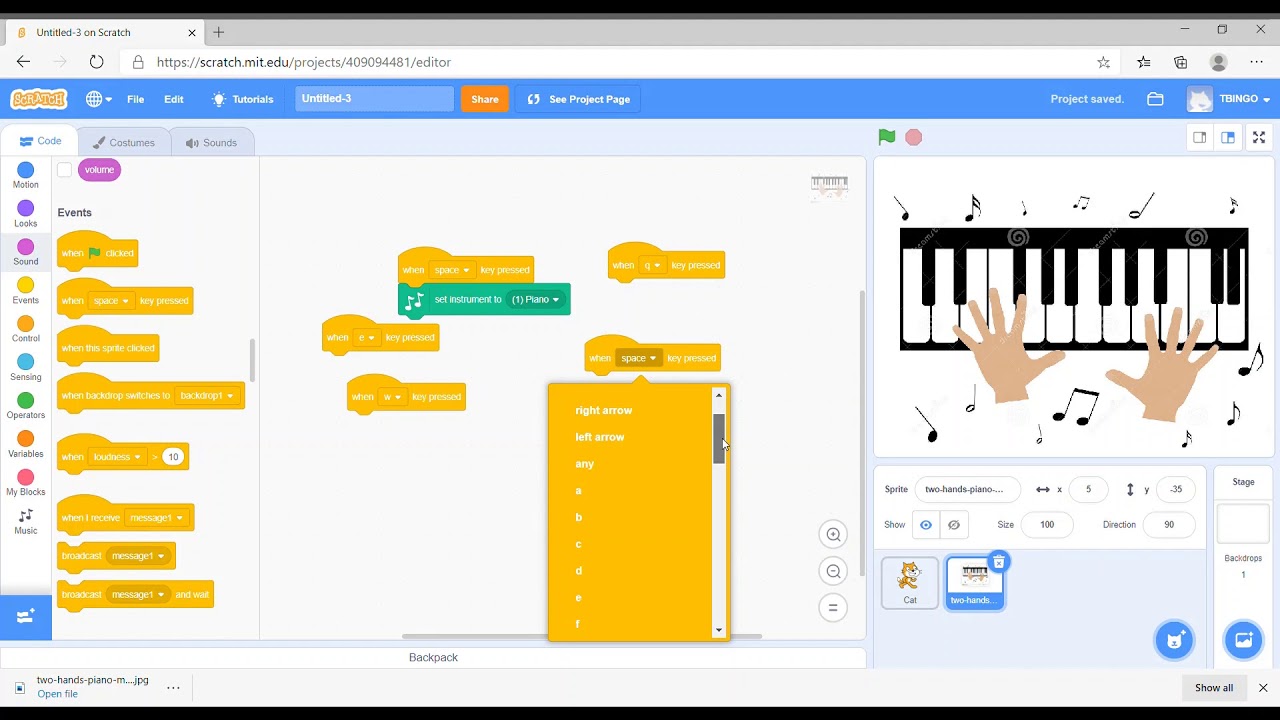Hide the sprite using crossed-eye icon

click(x=954, y=525)
